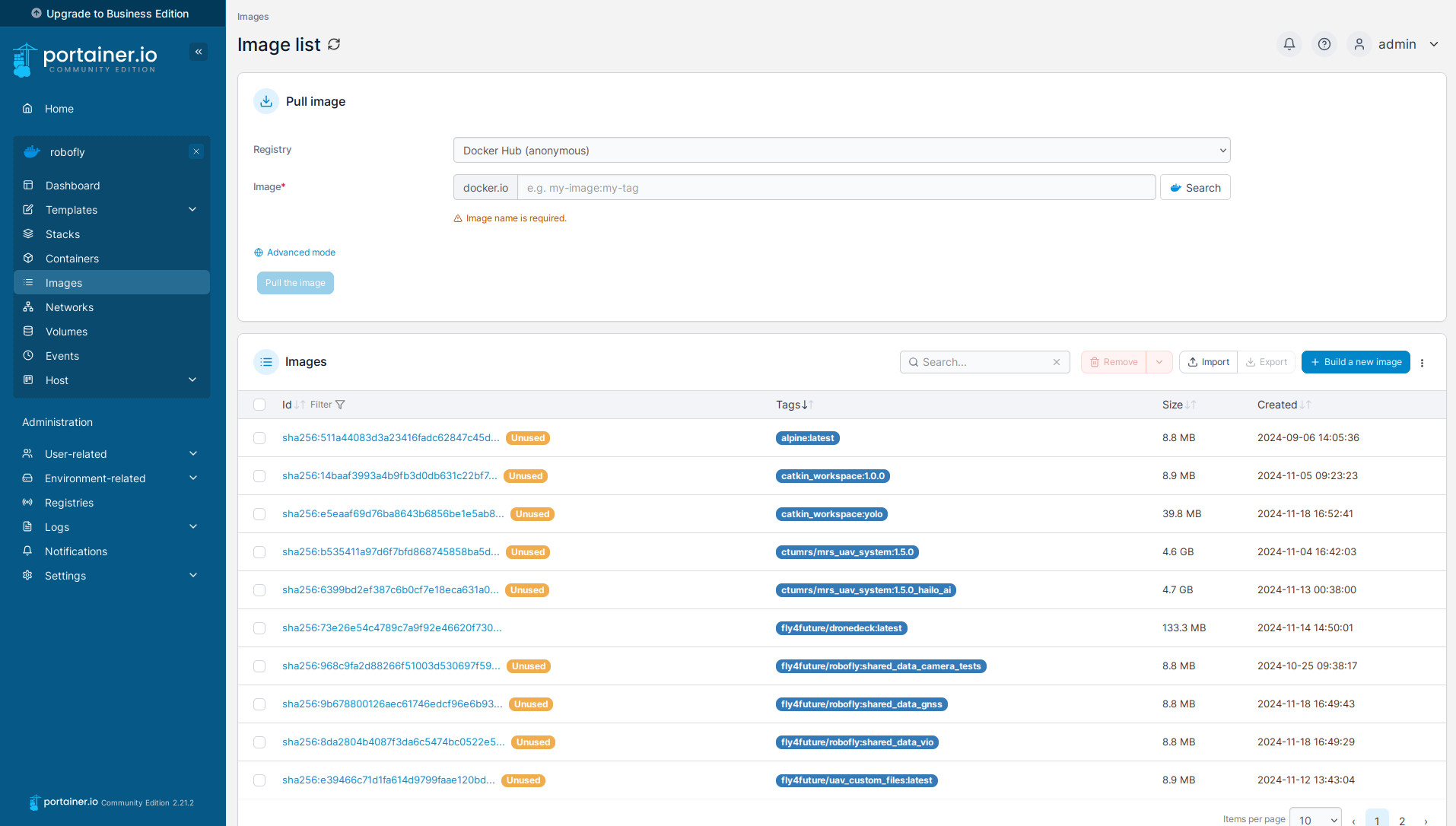The image size is (1456, 826).
Task: Click the Portainer.io logo
Action: click(x=85, y=59)
